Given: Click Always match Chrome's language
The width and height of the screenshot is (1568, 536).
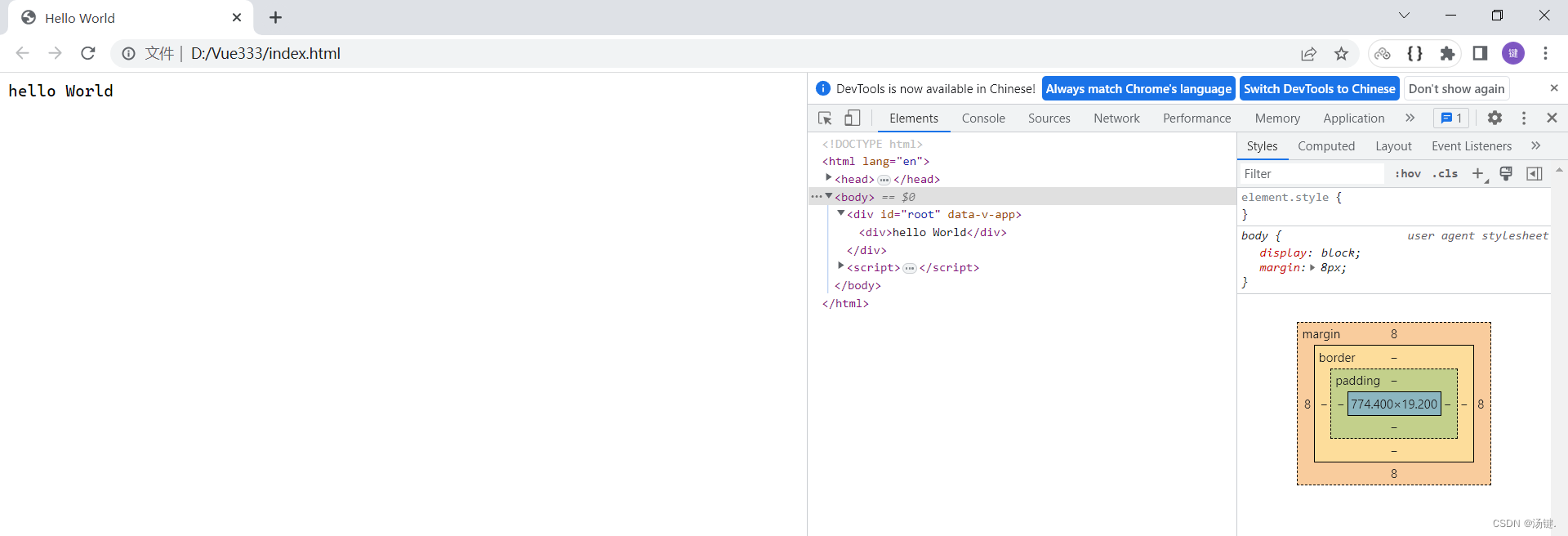Looking at the screenshot, I should click(x=1138, y=89).
